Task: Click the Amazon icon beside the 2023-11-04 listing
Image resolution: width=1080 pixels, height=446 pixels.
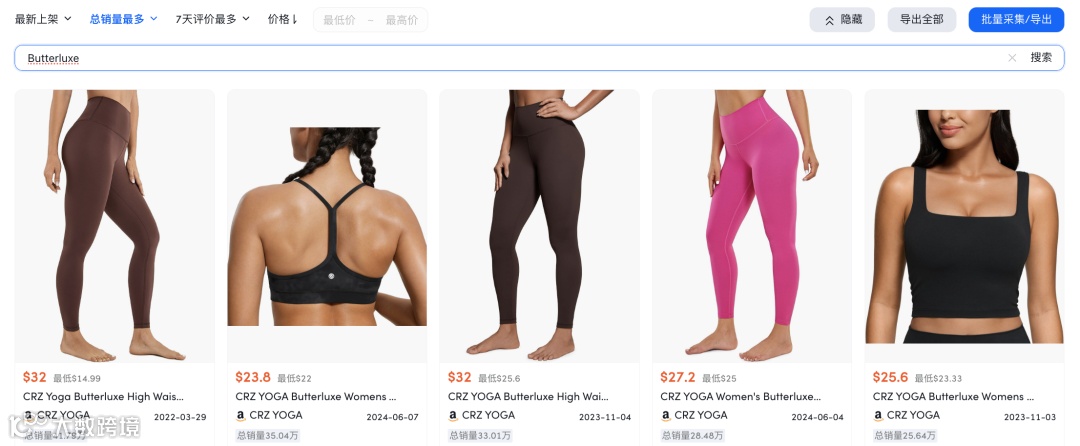Action: pyautogui.click(x=453, y=416)
